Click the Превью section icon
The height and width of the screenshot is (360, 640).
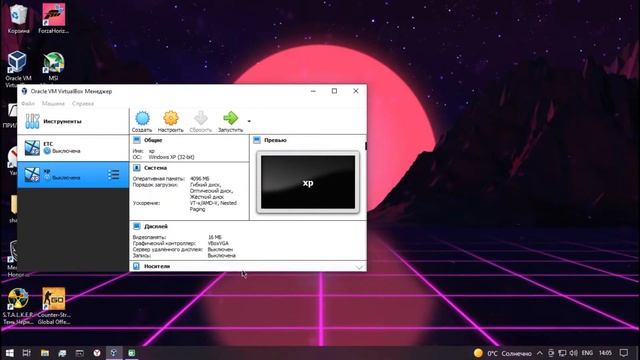pos(257,140)
